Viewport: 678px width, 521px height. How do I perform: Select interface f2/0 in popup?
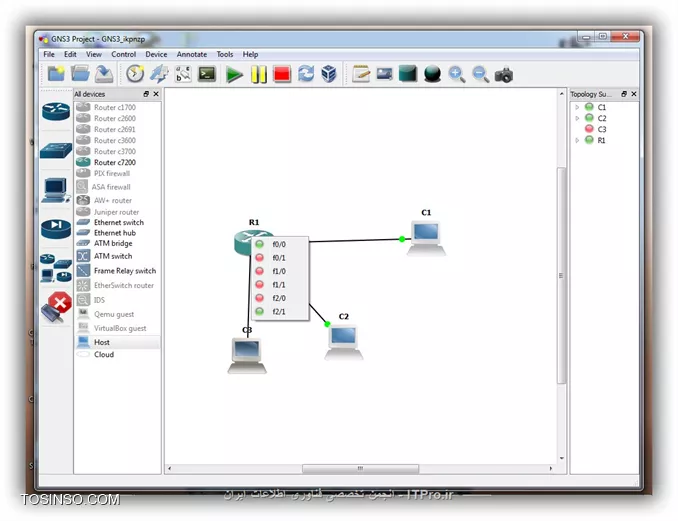pos(280,298)
